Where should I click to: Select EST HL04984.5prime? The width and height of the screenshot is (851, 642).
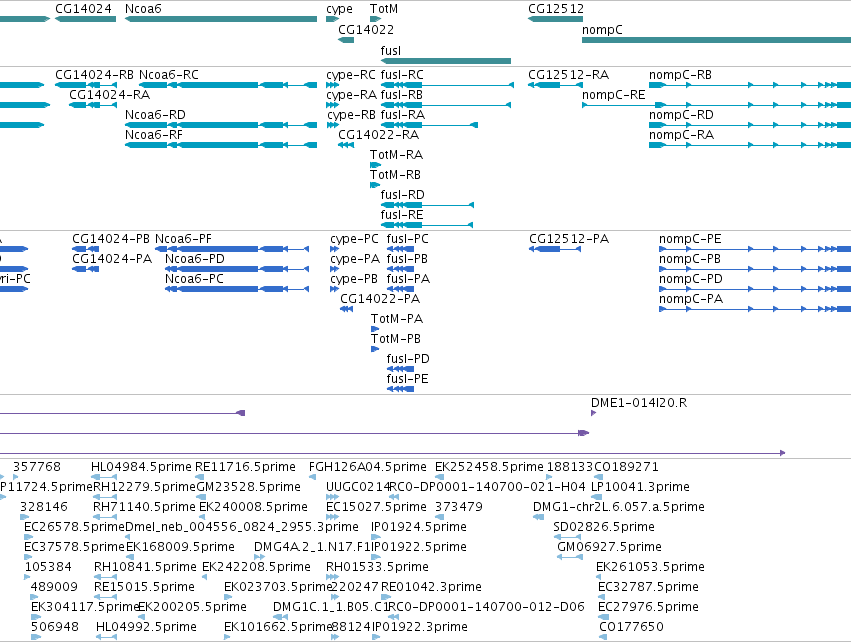(x=105, y=477)
